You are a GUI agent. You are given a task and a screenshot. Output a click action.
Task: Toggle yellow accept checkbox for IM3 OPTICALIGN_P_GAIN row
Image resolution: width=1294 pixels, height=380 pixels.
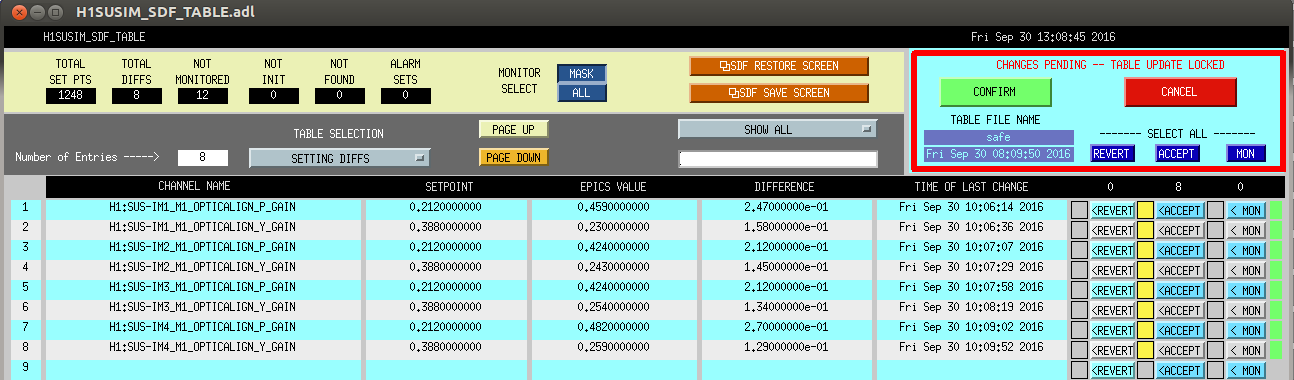(x=1145, y=290)
